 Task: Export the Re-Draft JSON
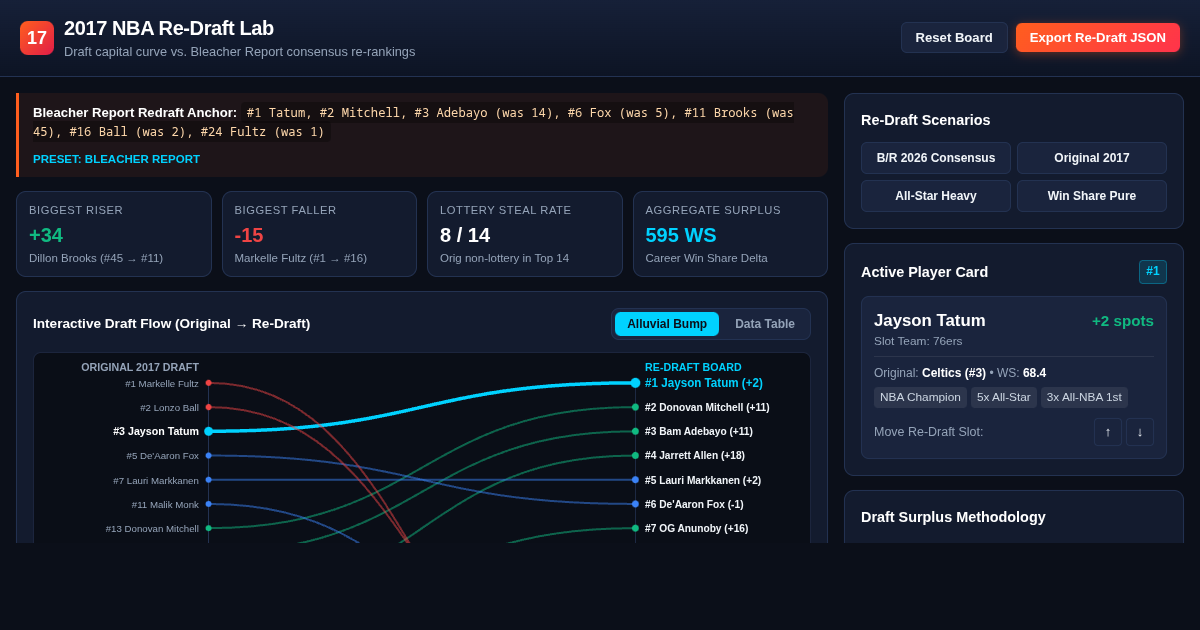click(x=1098, y=38)
